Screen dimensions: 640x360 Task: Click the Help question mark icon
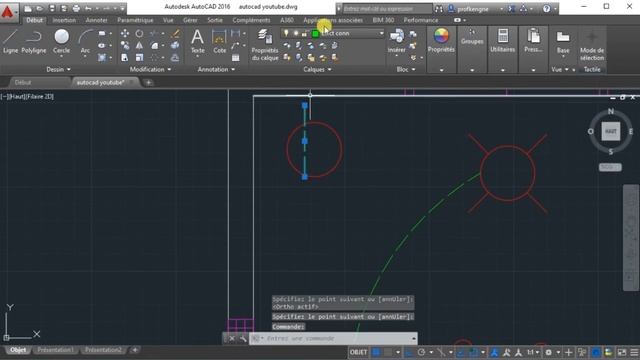[x=547, y=8]
